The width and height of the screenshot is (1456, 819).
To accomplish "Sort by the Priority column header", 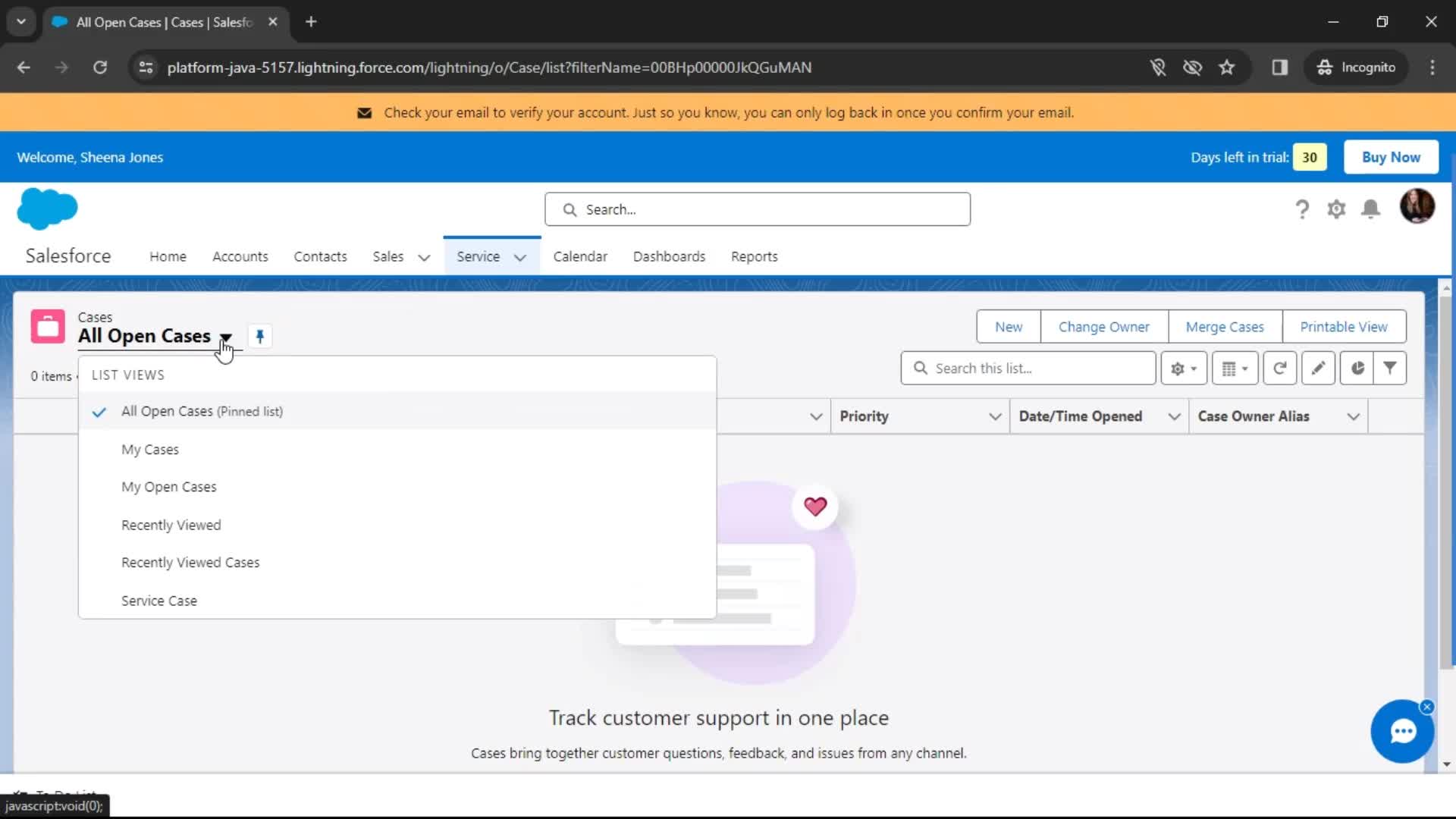I will click(x=864, y=416).
